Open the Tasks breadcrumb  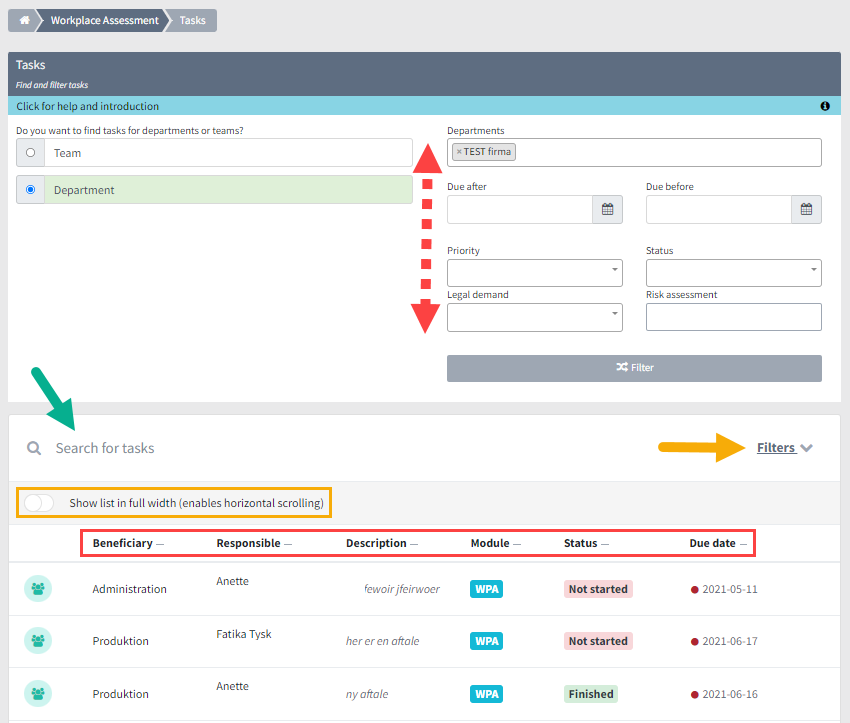pyautogui.click(x=192, y=21)
